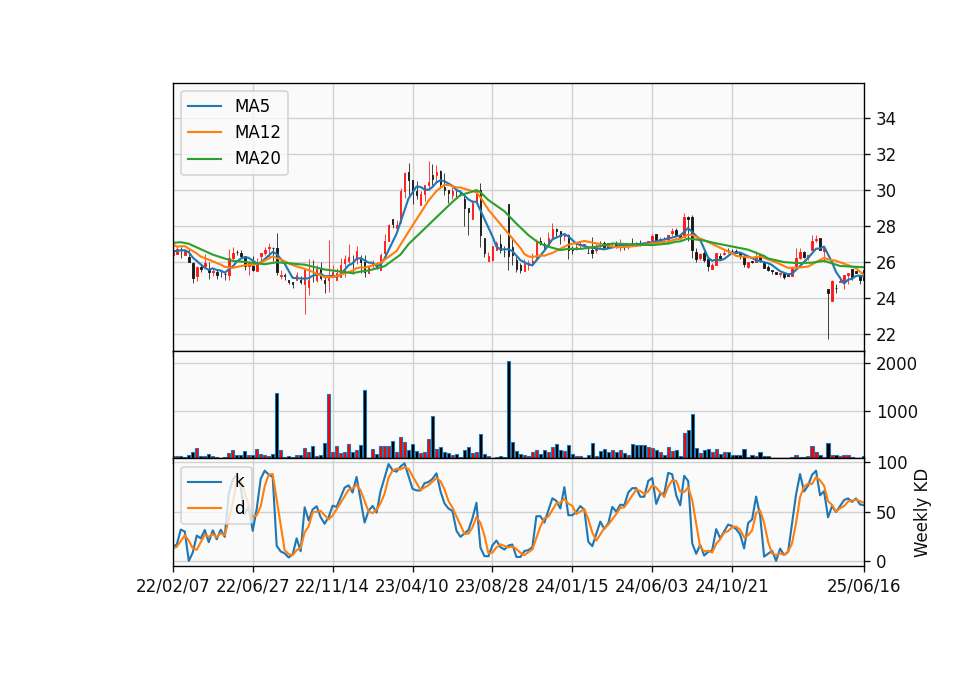Click the KD axis value 50
Image resolution: width=960 pixels, height=690 pixels.
click(x=885, y=512)
